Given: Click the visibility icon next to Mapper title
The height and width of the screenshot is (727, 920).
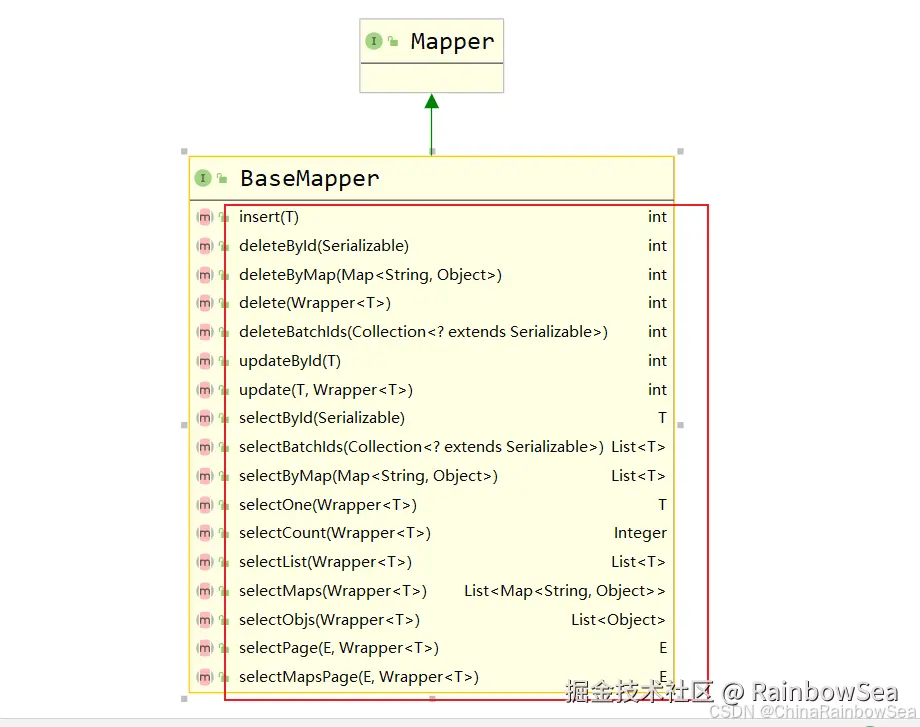Looking at the screenshot, I should point(393,41).
